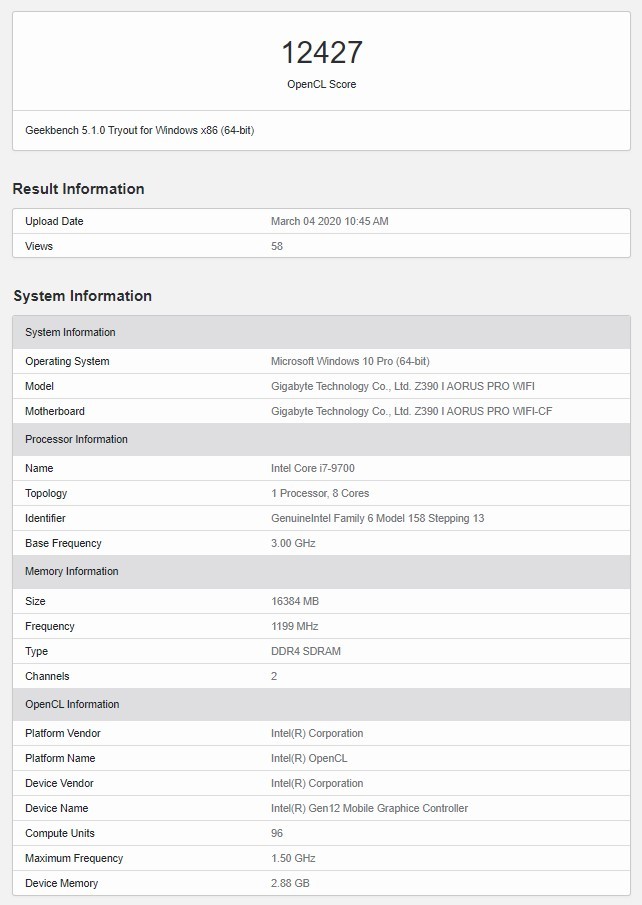Click the 'Model' row label
Screen dimensions: 642x905
39,386
